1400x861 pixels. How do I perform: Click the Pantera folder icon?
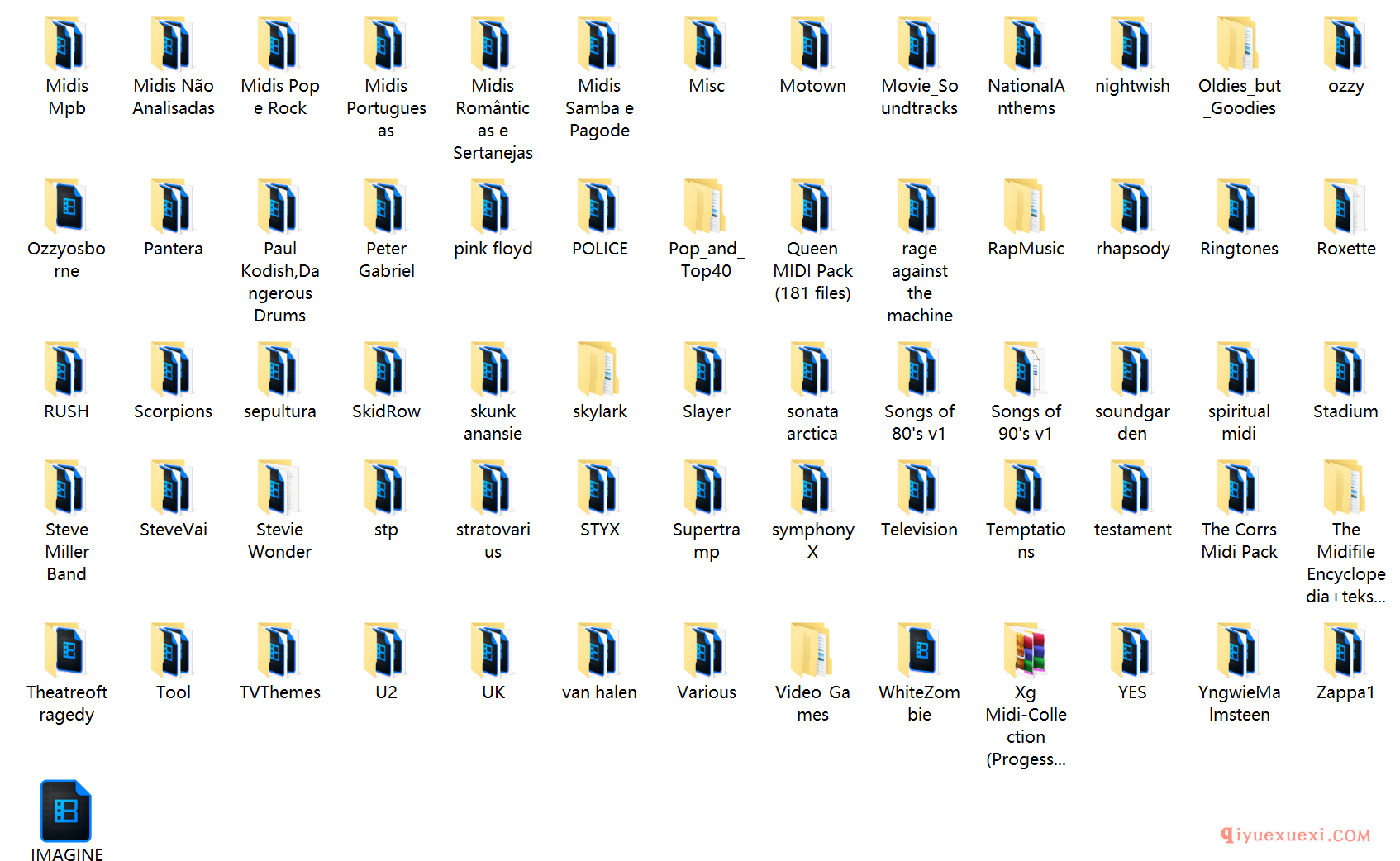click(173, 207)
